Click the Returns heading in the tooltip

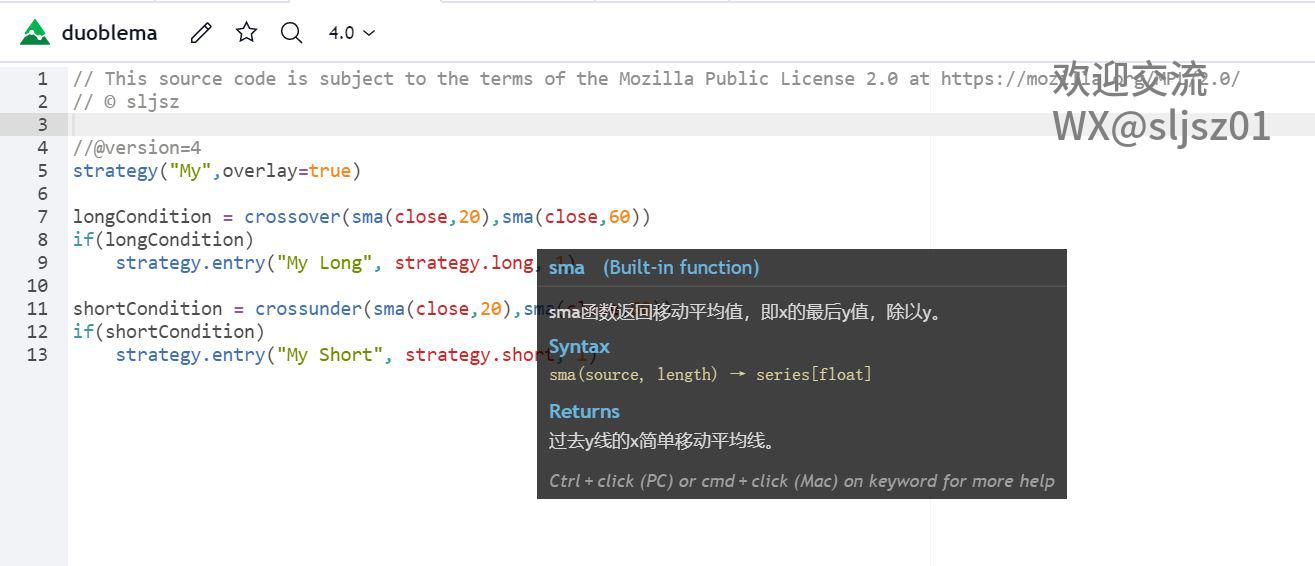(x=584, y=412)
